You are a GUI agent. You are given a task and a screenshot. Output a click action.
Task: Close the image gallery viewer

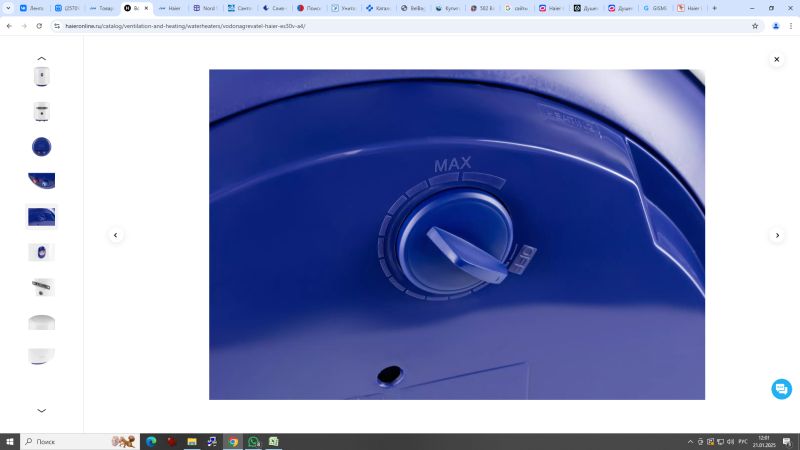pos(776,60)
